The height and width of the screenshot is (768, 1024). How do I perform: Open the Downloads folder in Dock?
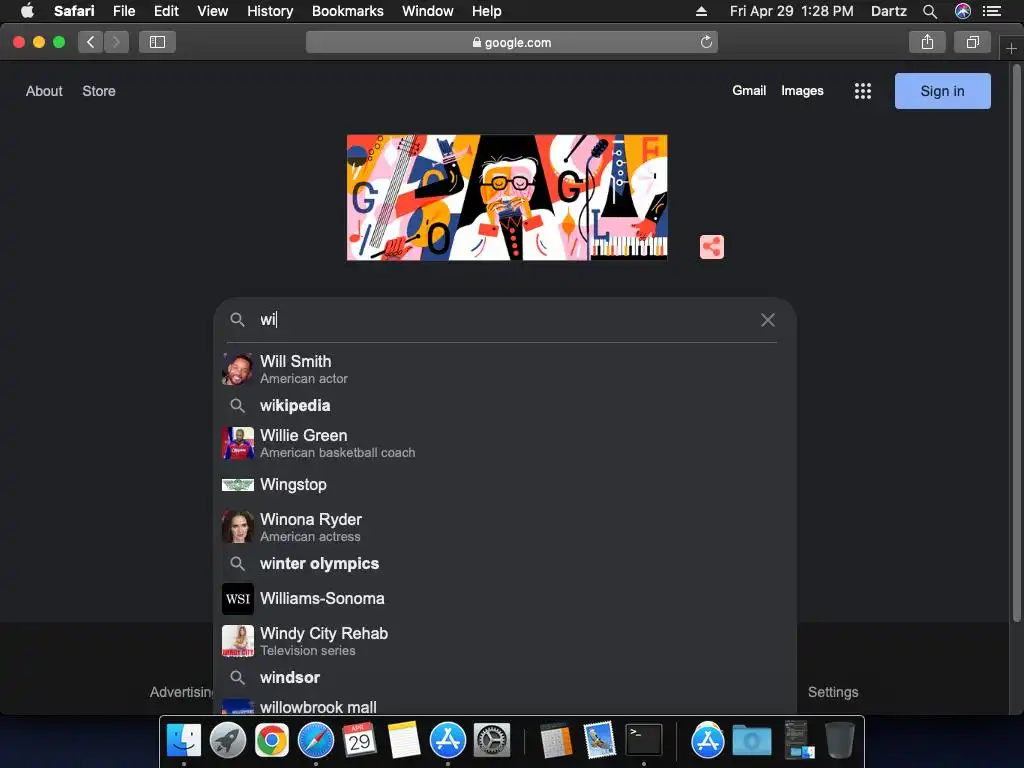[x=752, y=740]
